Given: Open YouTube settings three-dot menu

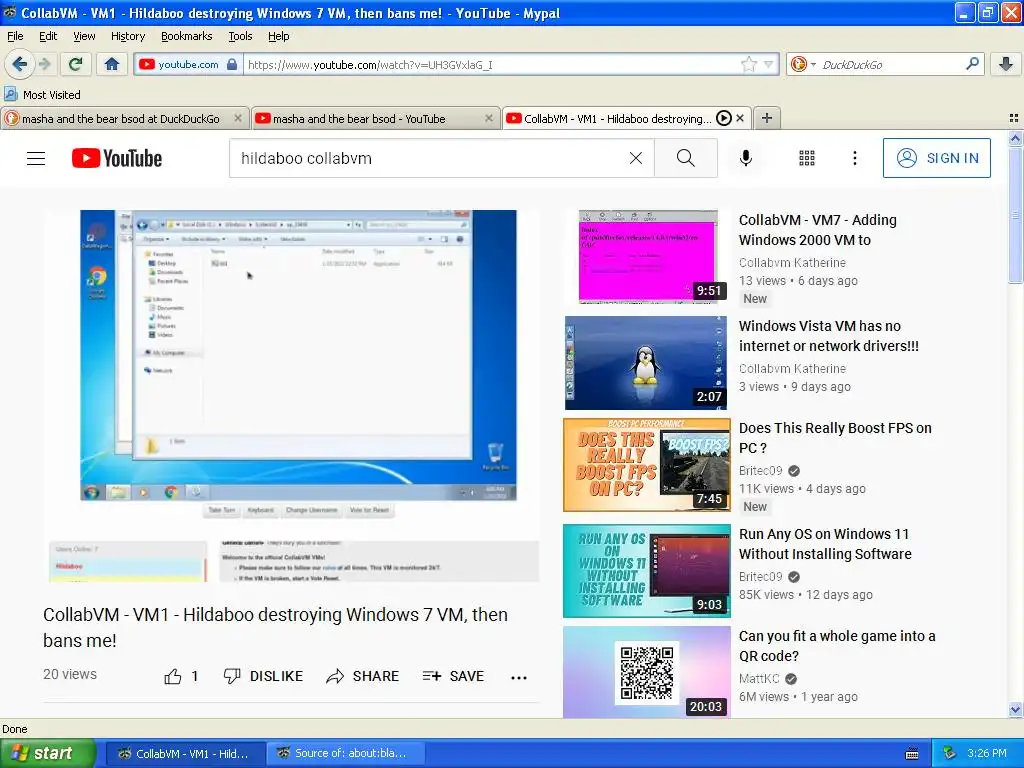Looking at the screenshot, I should tap(855, 158).
